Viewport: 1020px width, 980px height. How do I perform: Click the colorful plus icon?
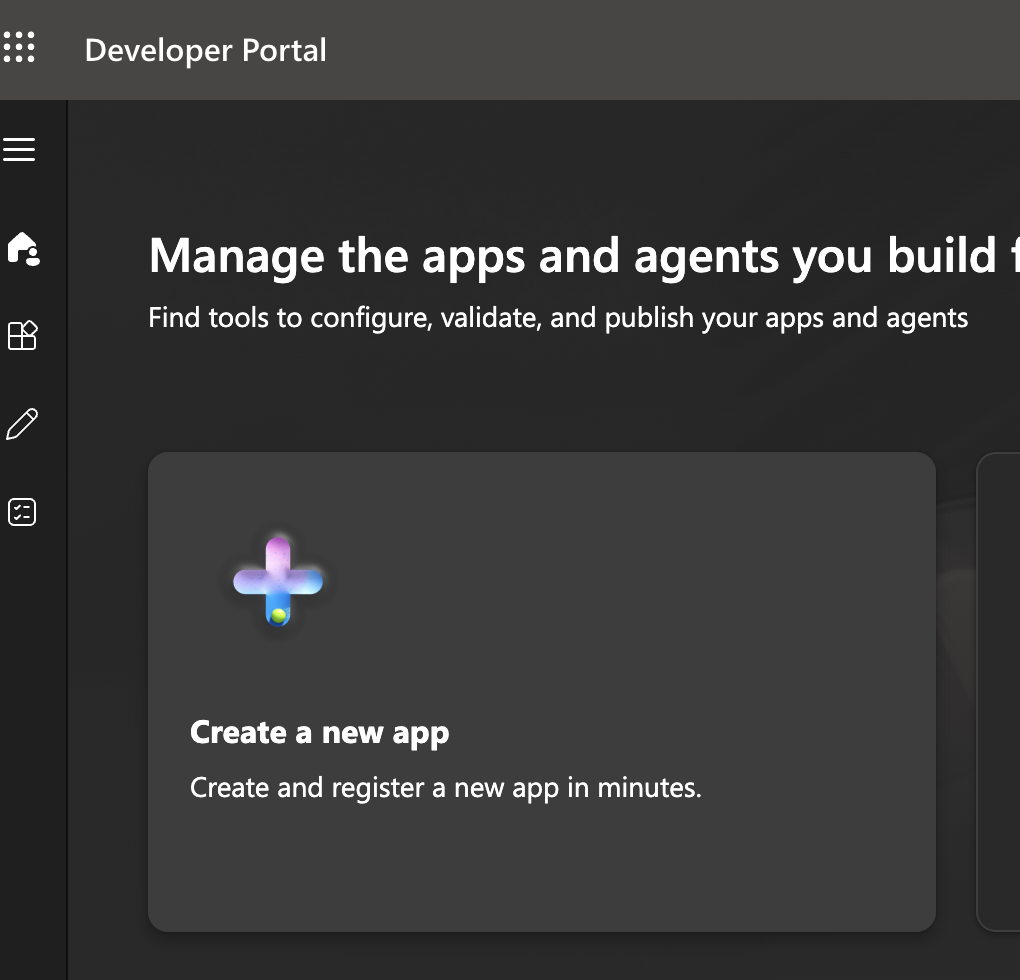click(278, 581)
